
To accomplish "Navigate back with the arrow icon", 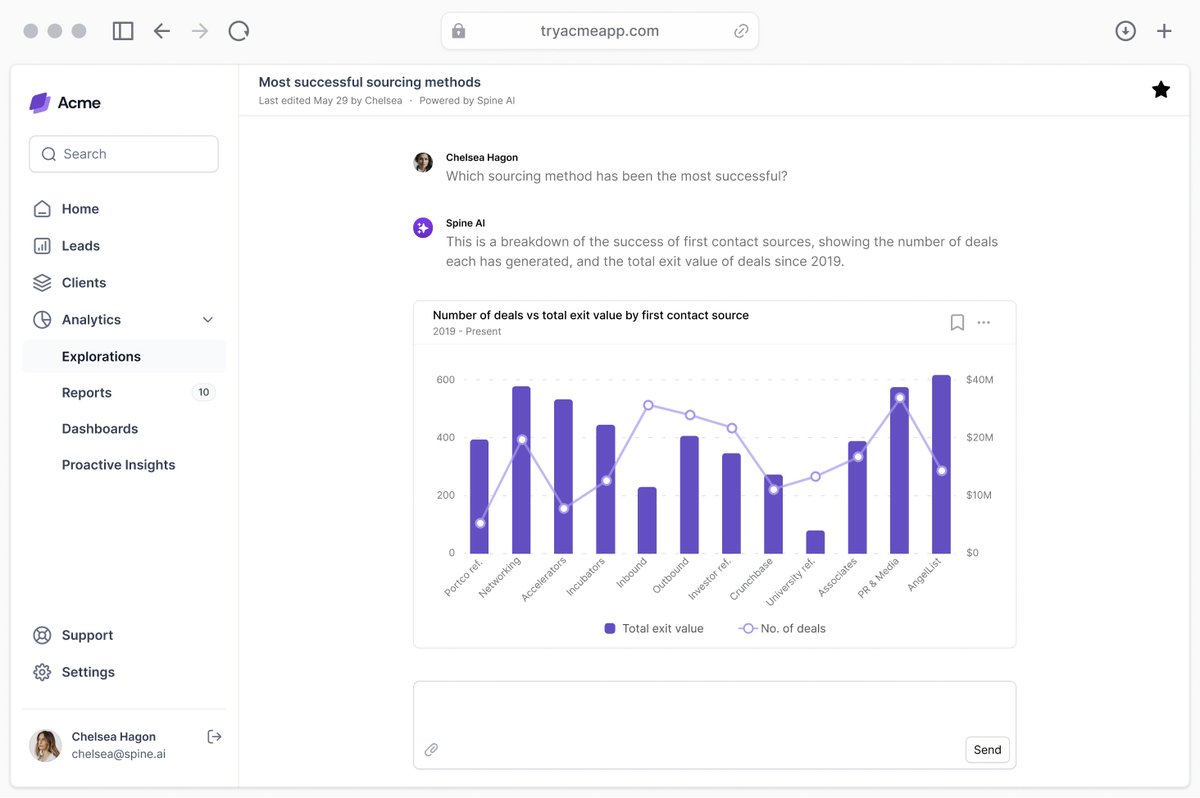I will 161,30.
